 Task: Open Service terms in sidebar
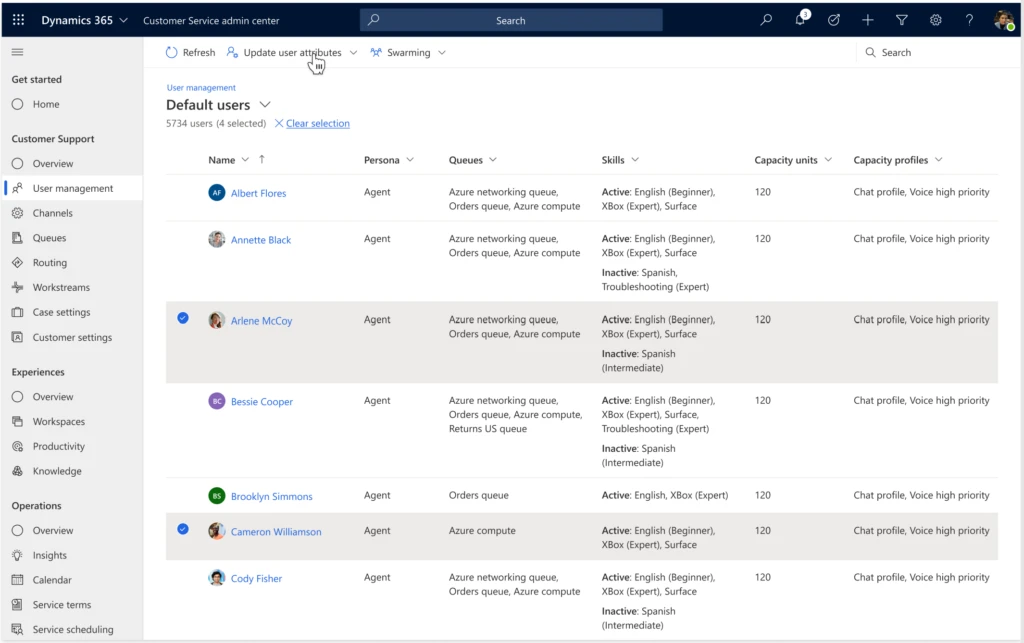(x=61, y=605)
